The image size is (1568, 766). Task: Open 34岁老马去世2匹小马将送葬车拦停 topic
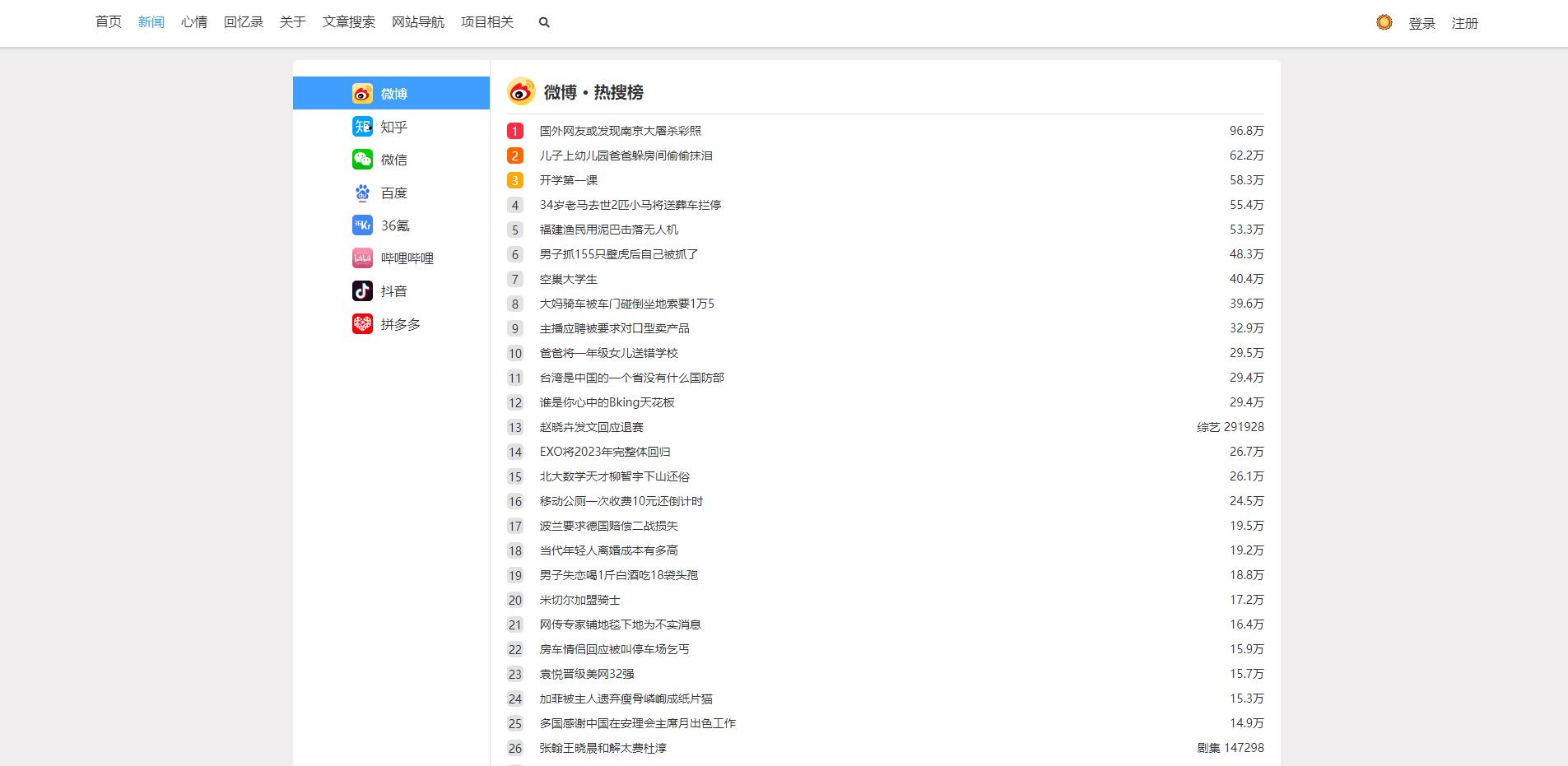point(630,205)
